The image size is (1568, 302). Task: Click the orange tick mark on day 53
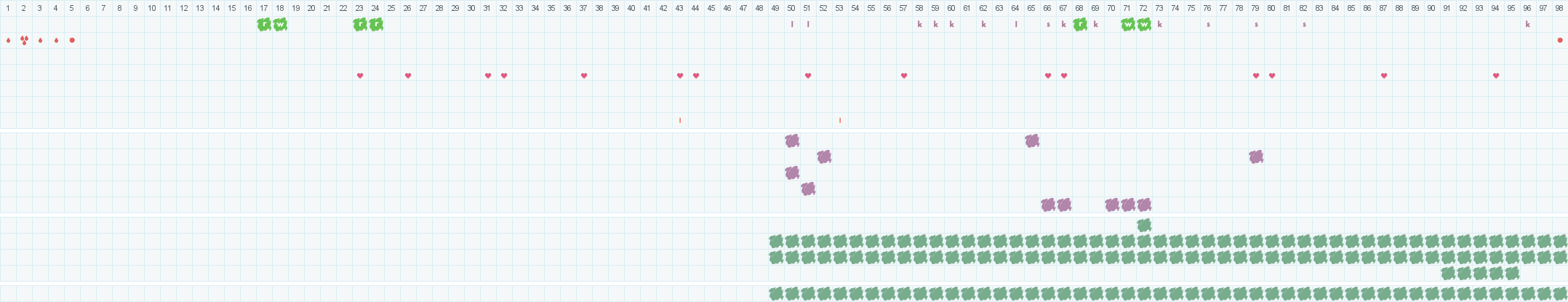[x=840, y=120]
